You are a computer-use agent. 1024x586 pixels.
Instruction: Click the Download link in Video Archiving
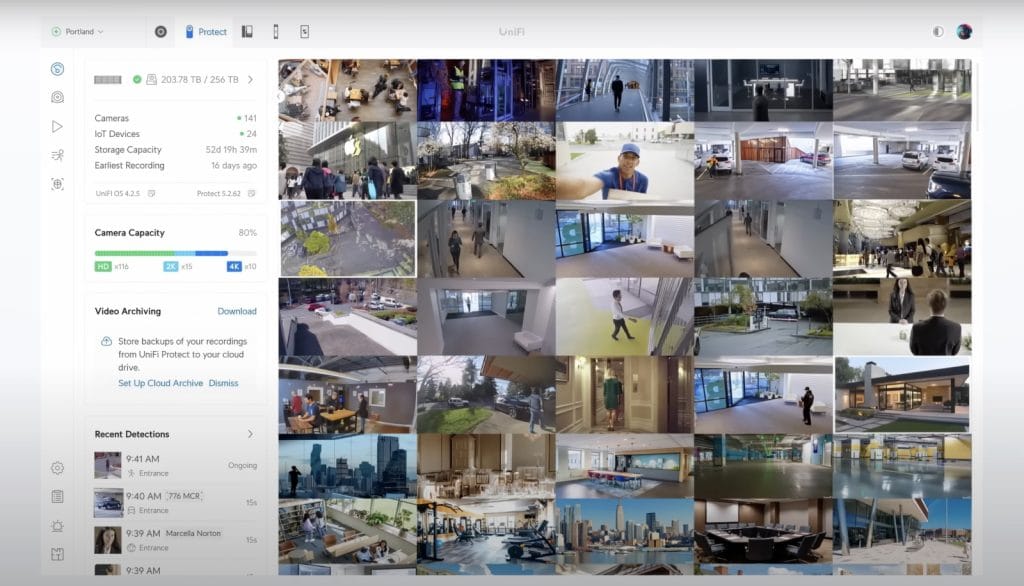click(237, 311)
